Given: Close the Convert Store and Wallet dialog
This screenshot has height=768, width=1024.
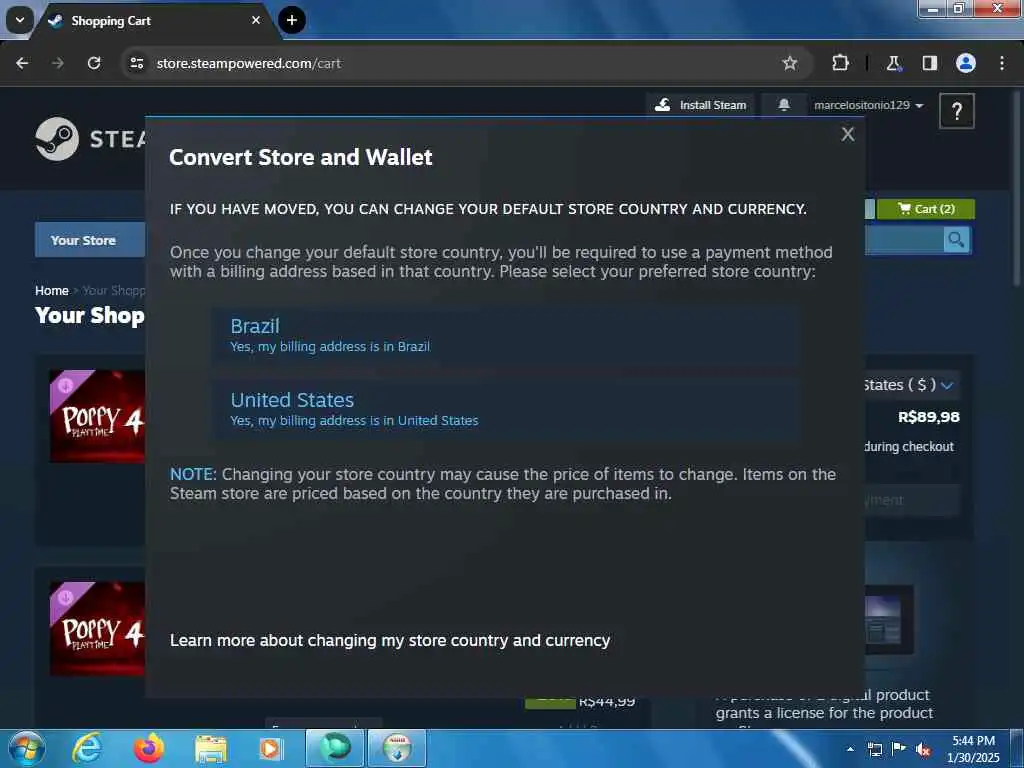Looking at the screenshot, I should point(848,135).
